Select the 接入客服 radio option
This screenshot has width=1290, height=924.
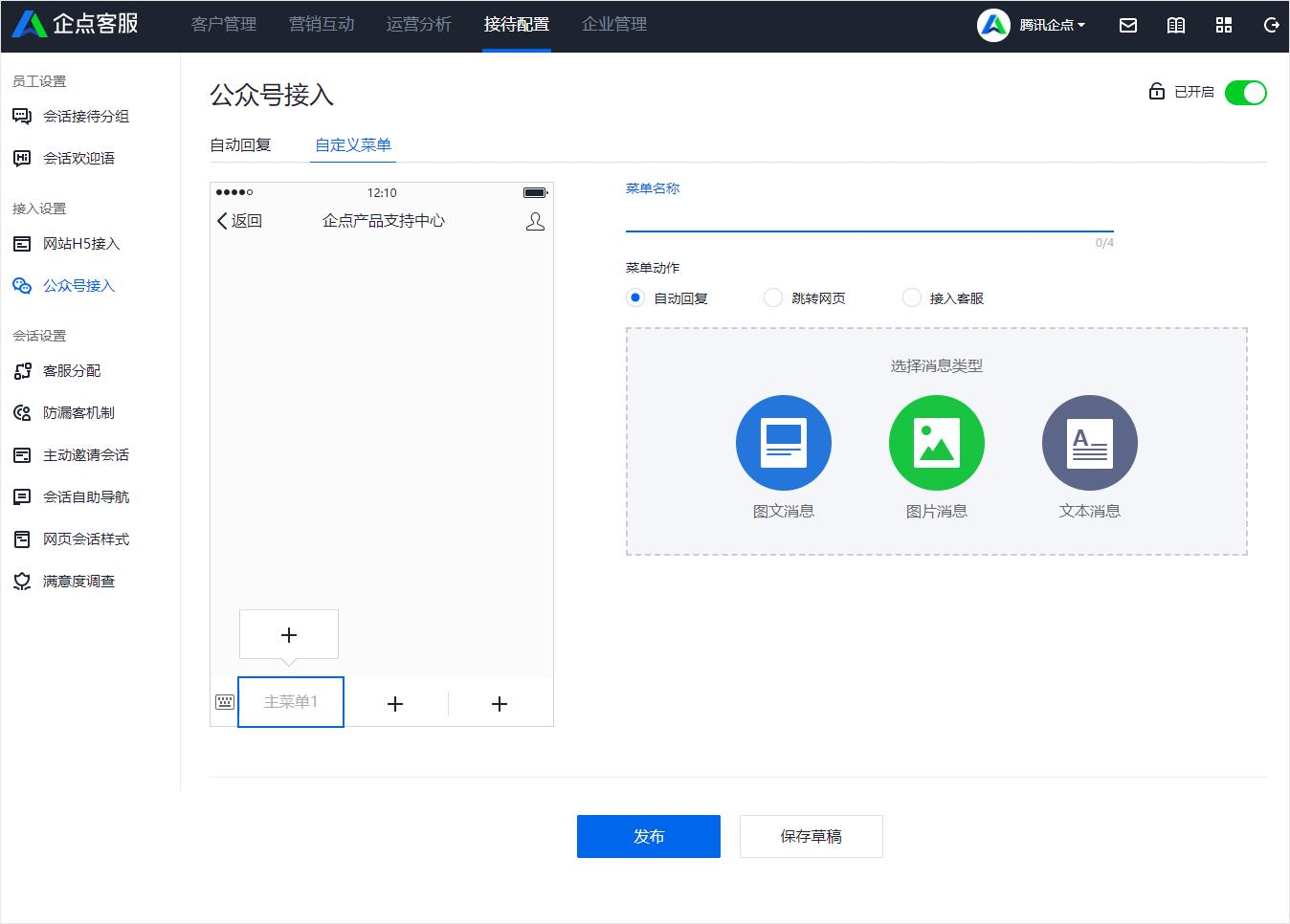pos(911,297)
